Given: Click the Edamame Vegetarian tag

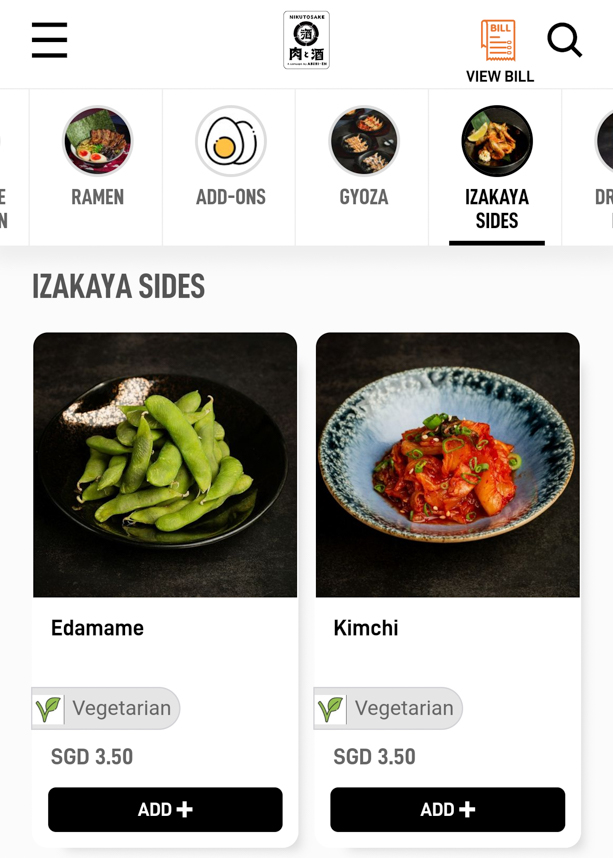Looking at the screenshot, I should pos(106,708).
